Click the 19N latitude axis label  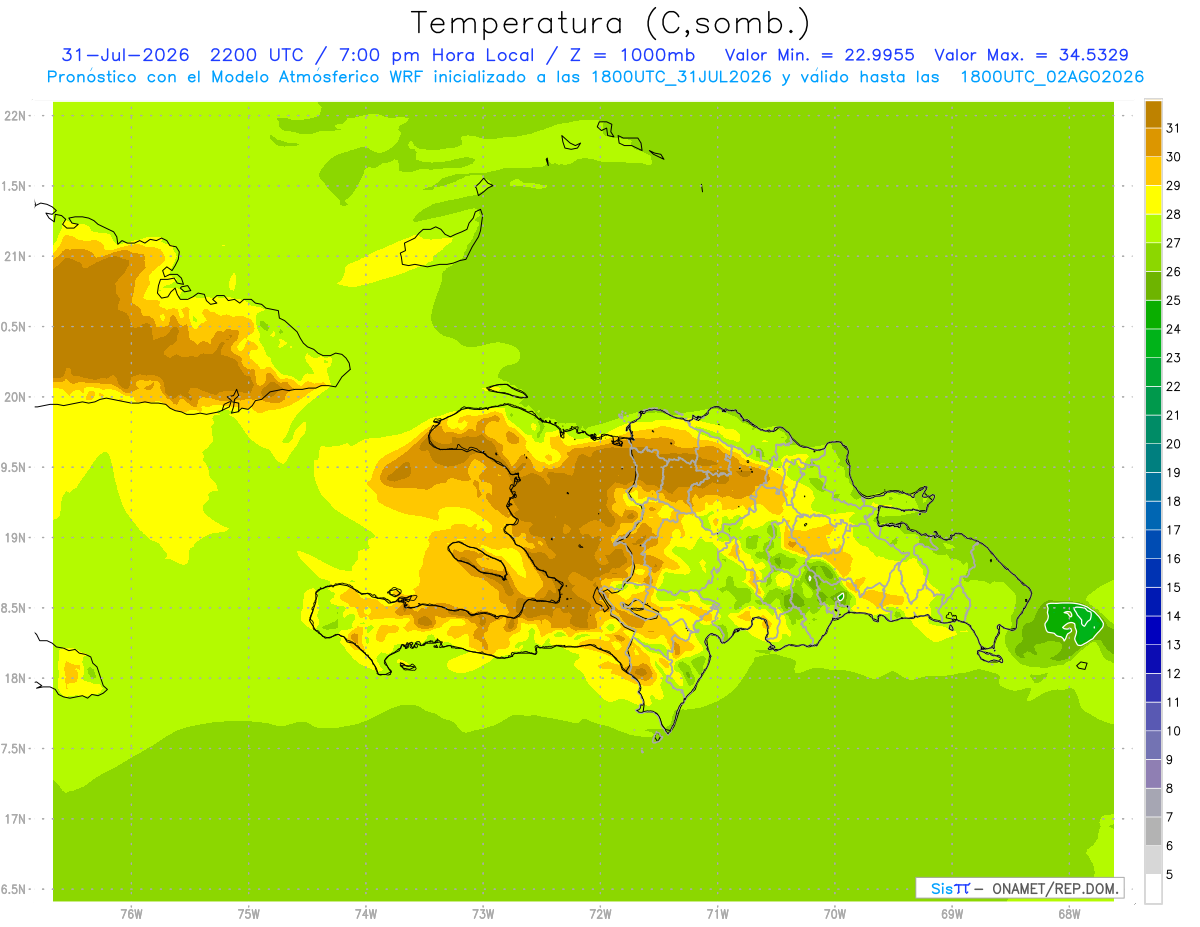tap(15, 537)
